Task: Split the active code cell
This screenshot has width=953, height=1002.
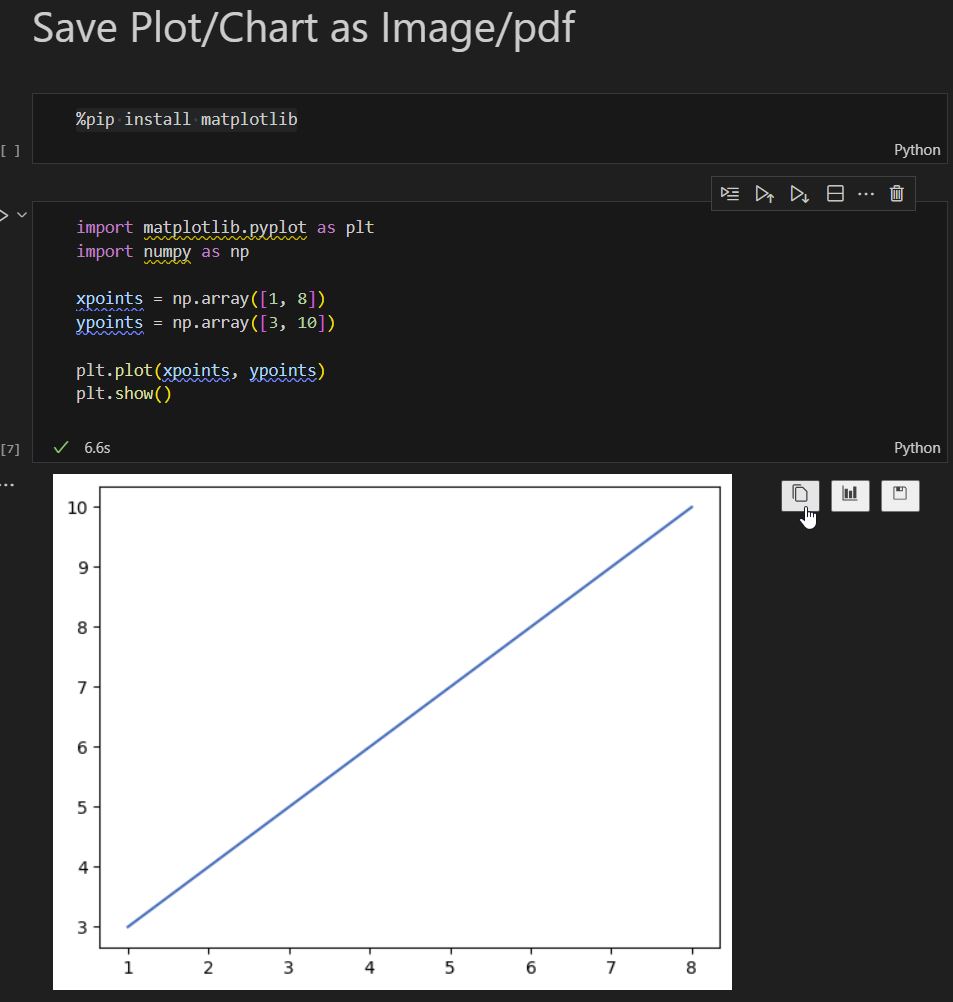Action: click(835, 193)
